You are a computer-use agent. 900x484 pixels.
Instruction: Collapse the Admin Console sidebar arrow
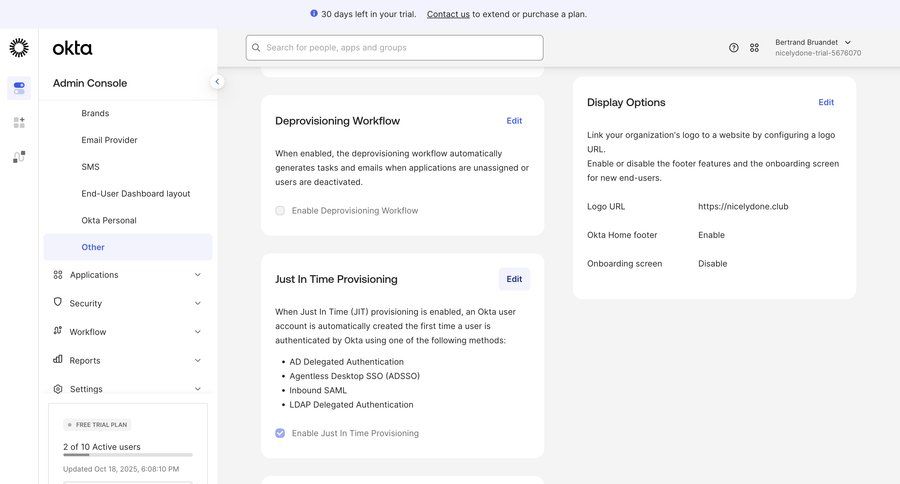tap(217, 82)
